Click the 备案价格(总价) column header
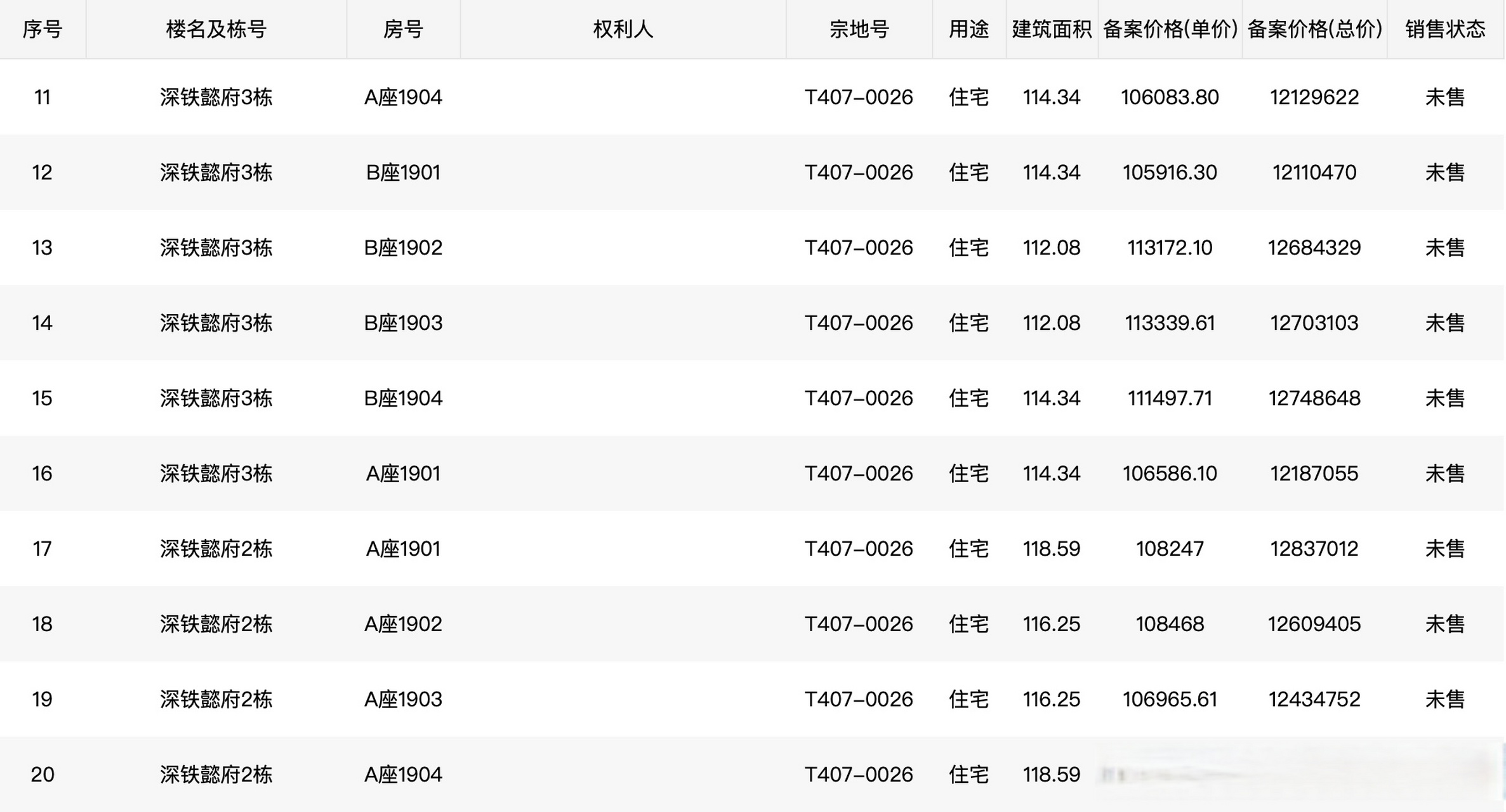Viewport: 1506px width, 812px height. pyautogui.click(x=1314, y=29)
